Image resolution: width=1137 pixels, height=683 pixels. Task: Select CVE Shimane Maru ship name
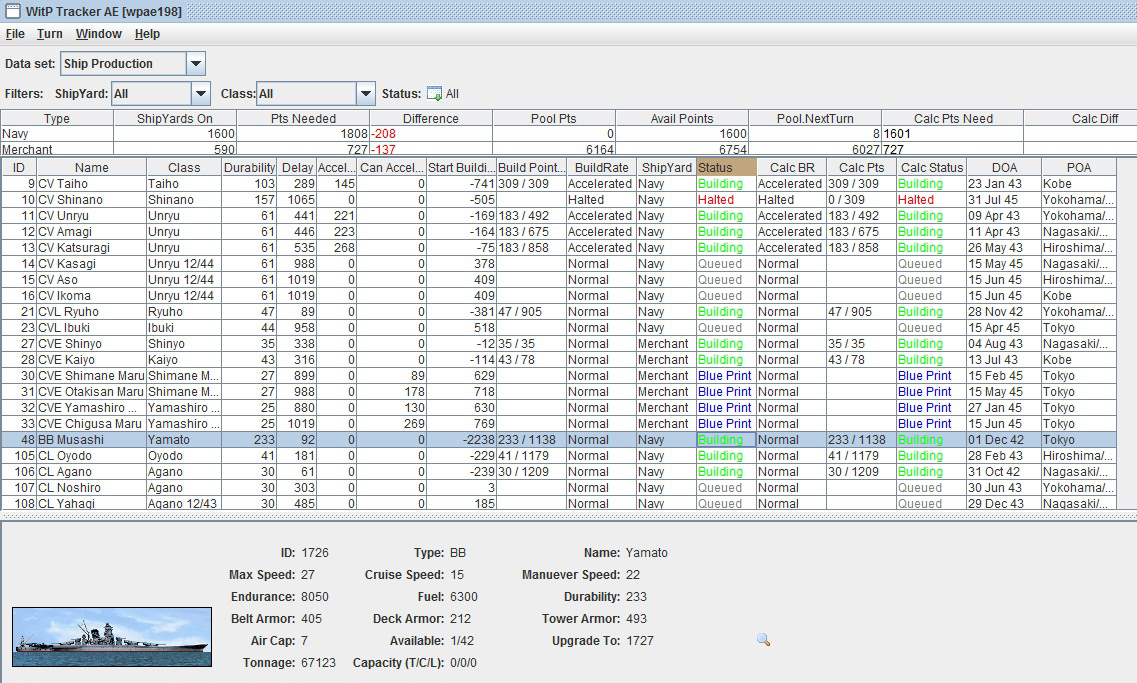(x=91, y=376)
